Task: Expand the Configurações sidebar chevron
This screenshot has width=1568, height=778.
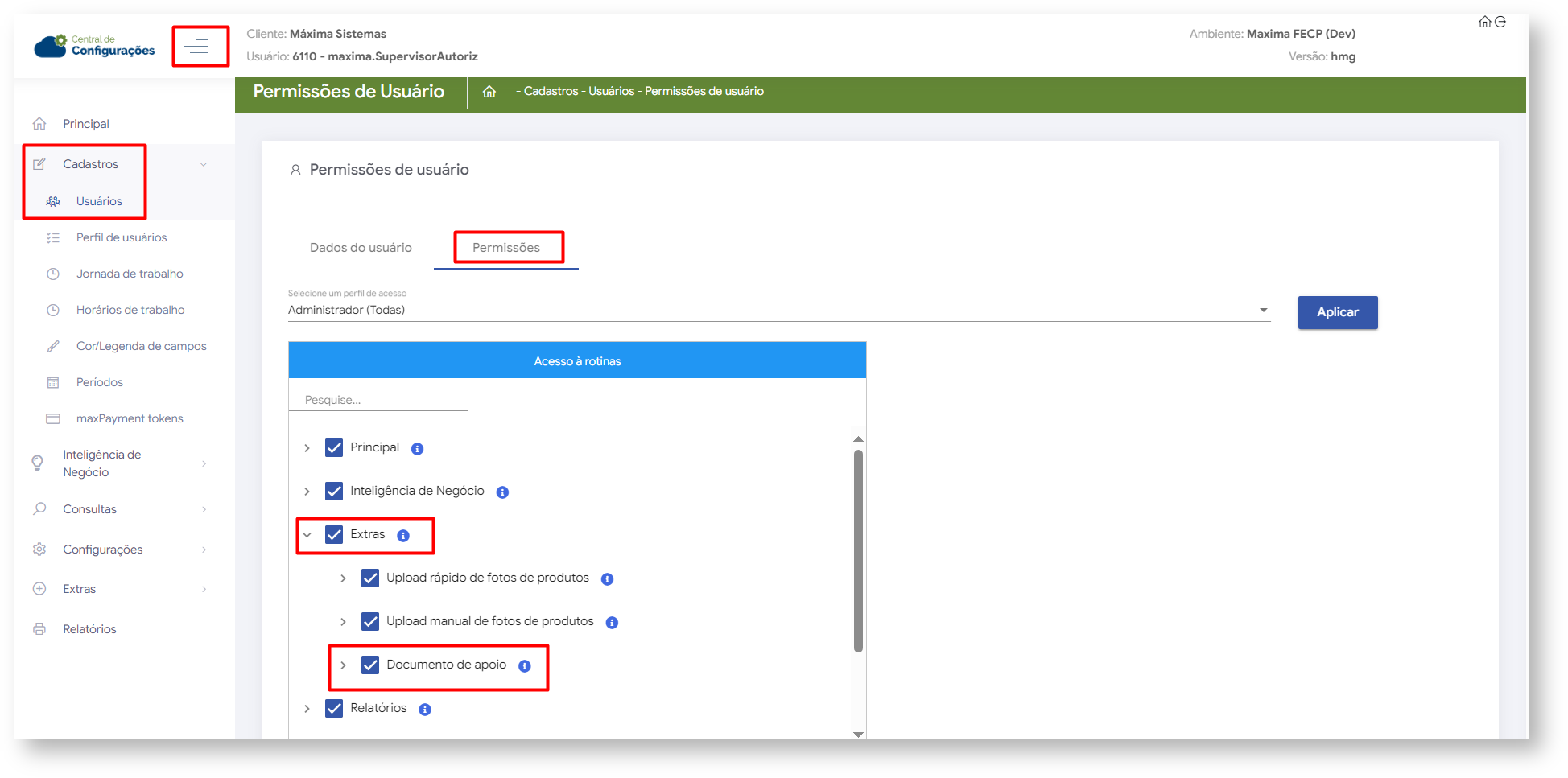Action: [x=204, y=550]
